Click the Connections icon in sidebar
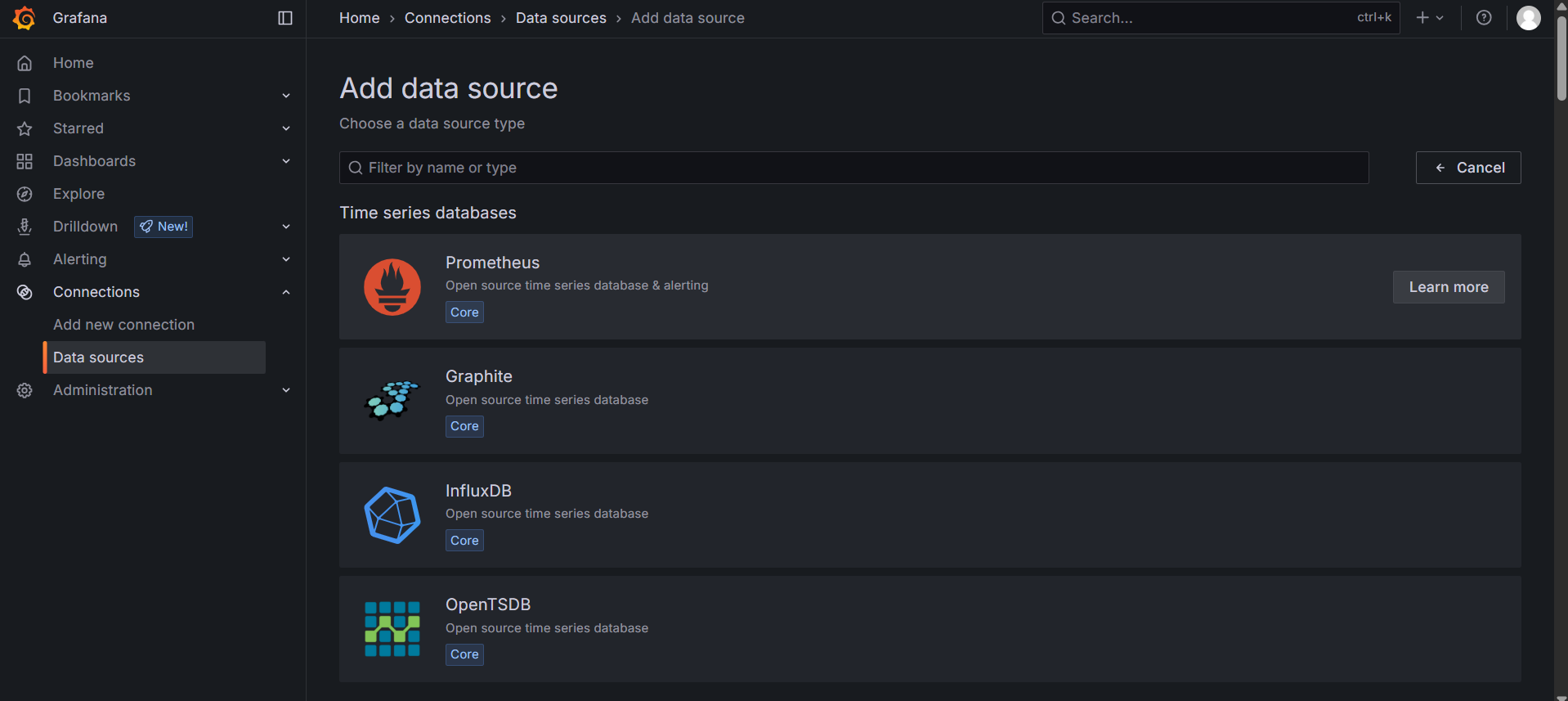1568x701 pixels. [x=25, y=292]
